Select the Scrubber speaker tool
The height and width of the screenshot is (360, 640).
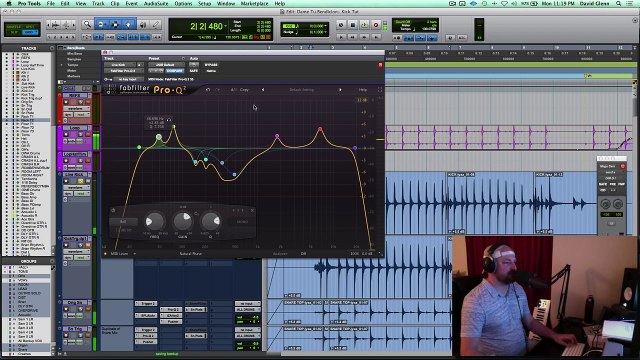(x=143, y=25)
